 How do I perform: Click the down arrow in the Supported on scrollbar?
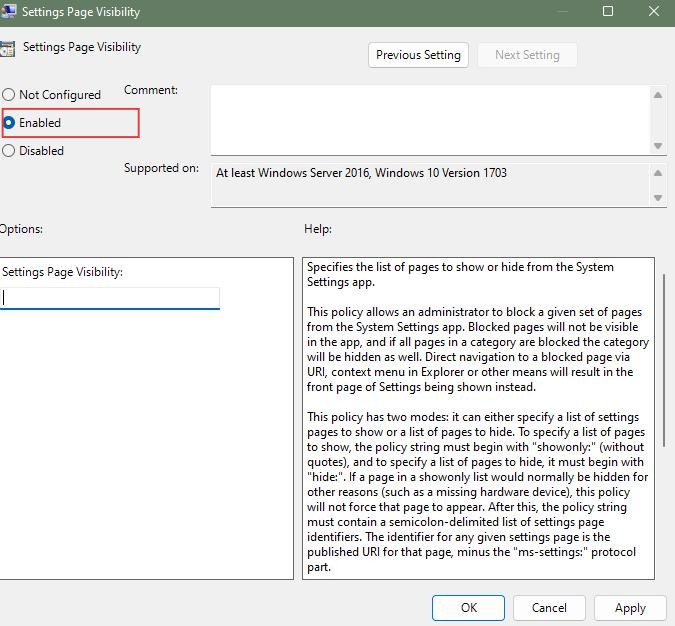(x=658, y=198)
